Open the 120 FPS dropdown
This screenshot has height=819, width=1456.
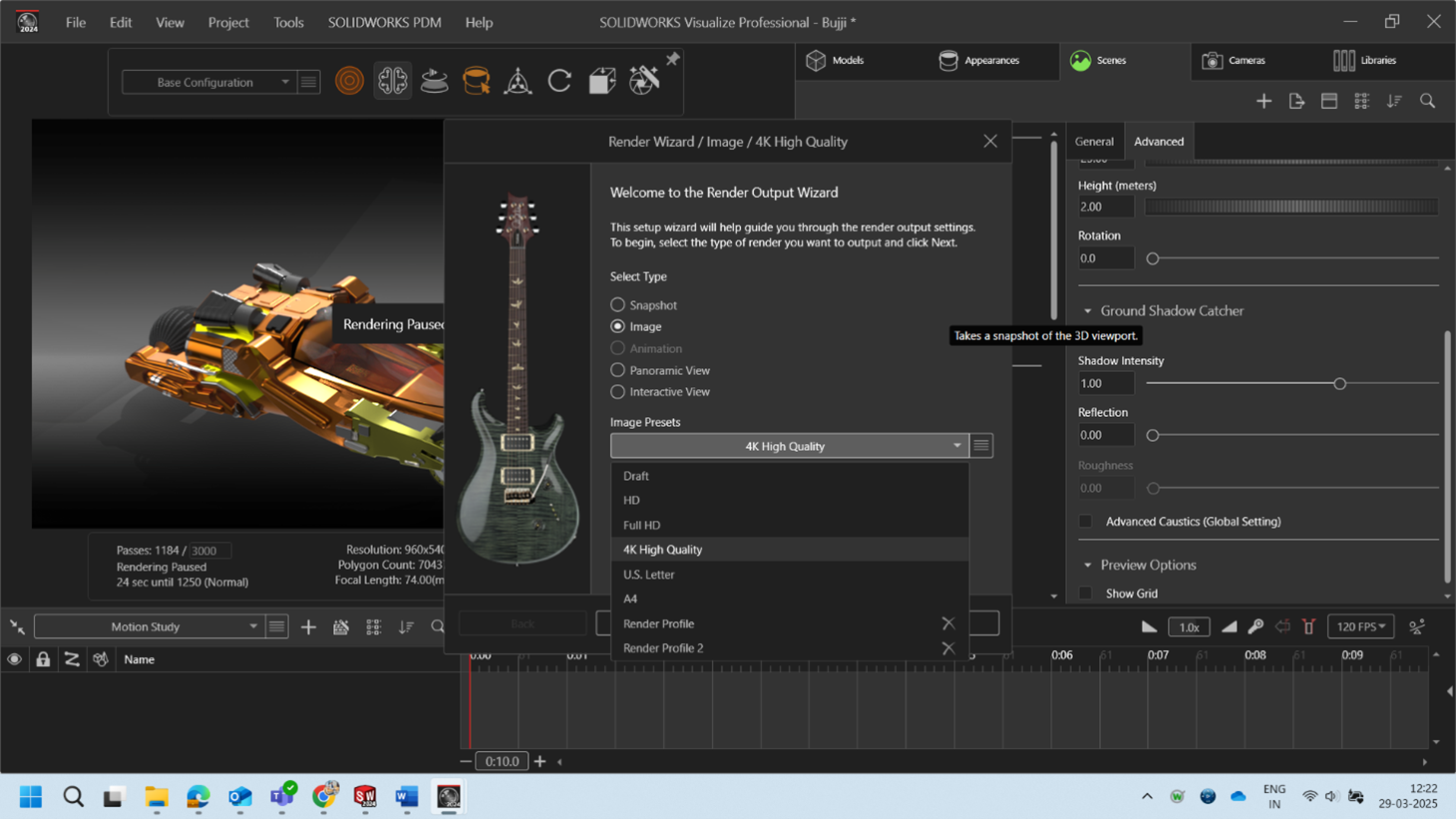coord(1360,626)
